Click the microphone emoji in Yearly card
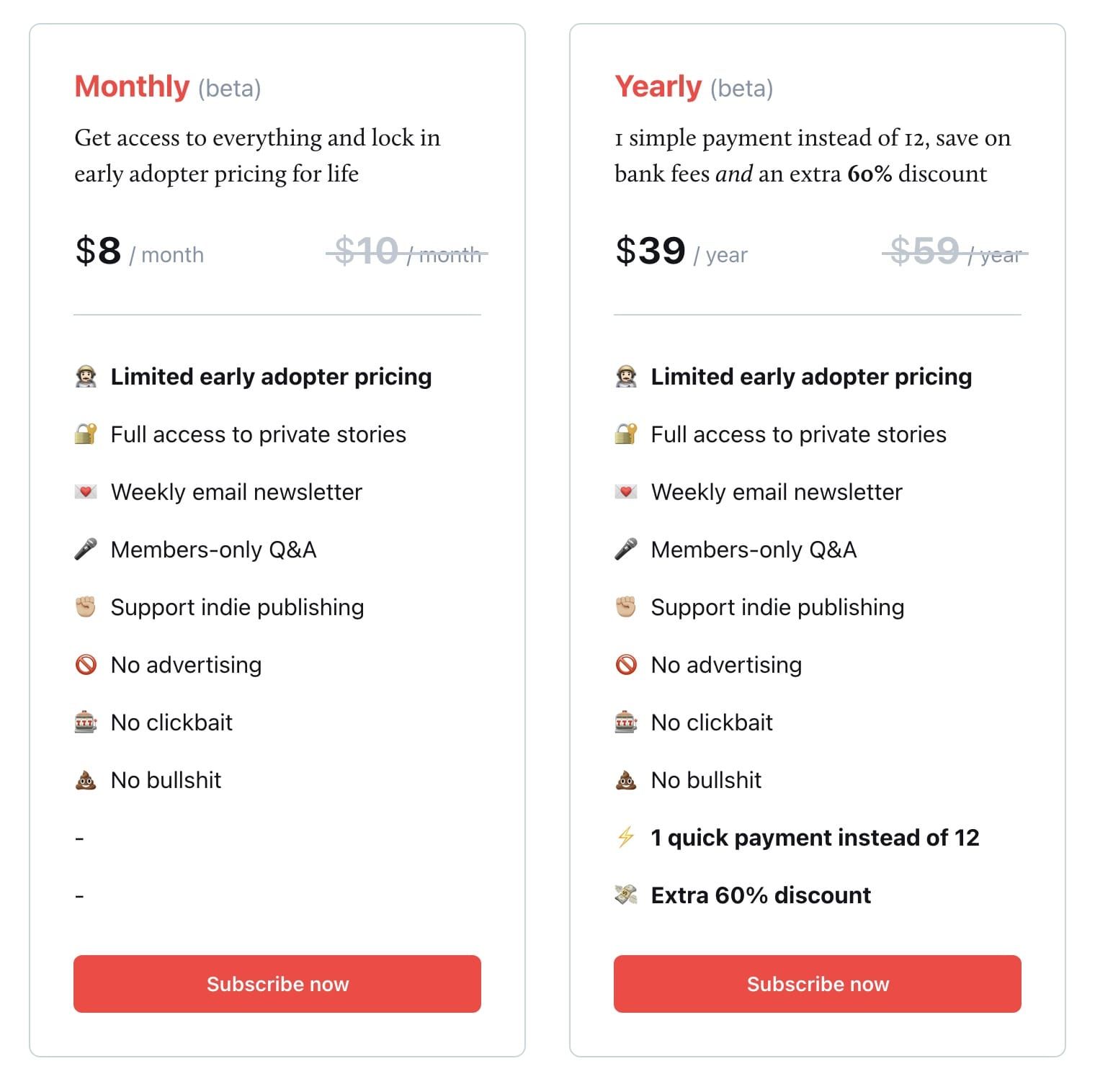 click(x=626, y=550)
